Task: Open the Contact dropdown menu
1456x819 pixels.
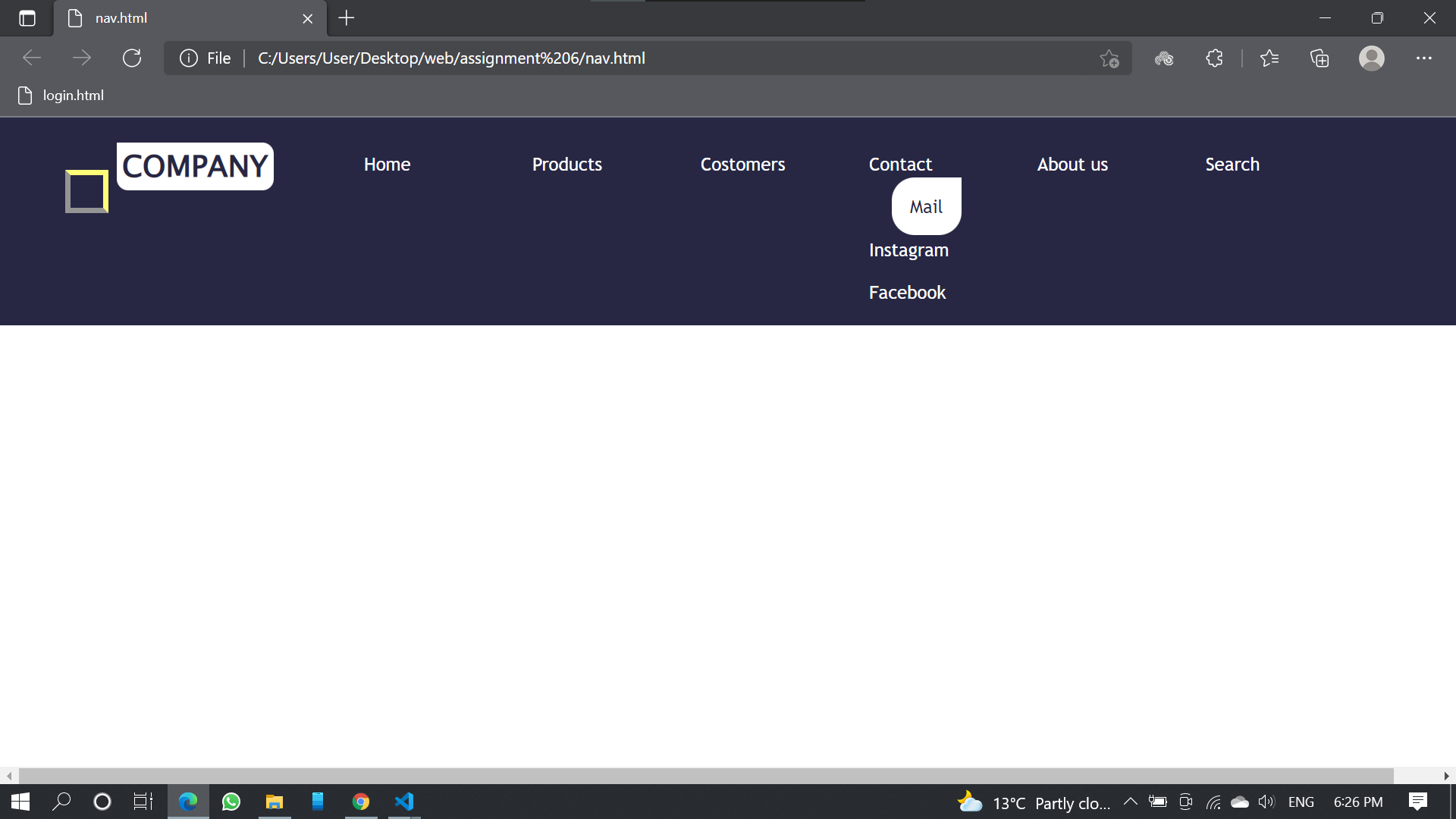Action: [901, 165]
